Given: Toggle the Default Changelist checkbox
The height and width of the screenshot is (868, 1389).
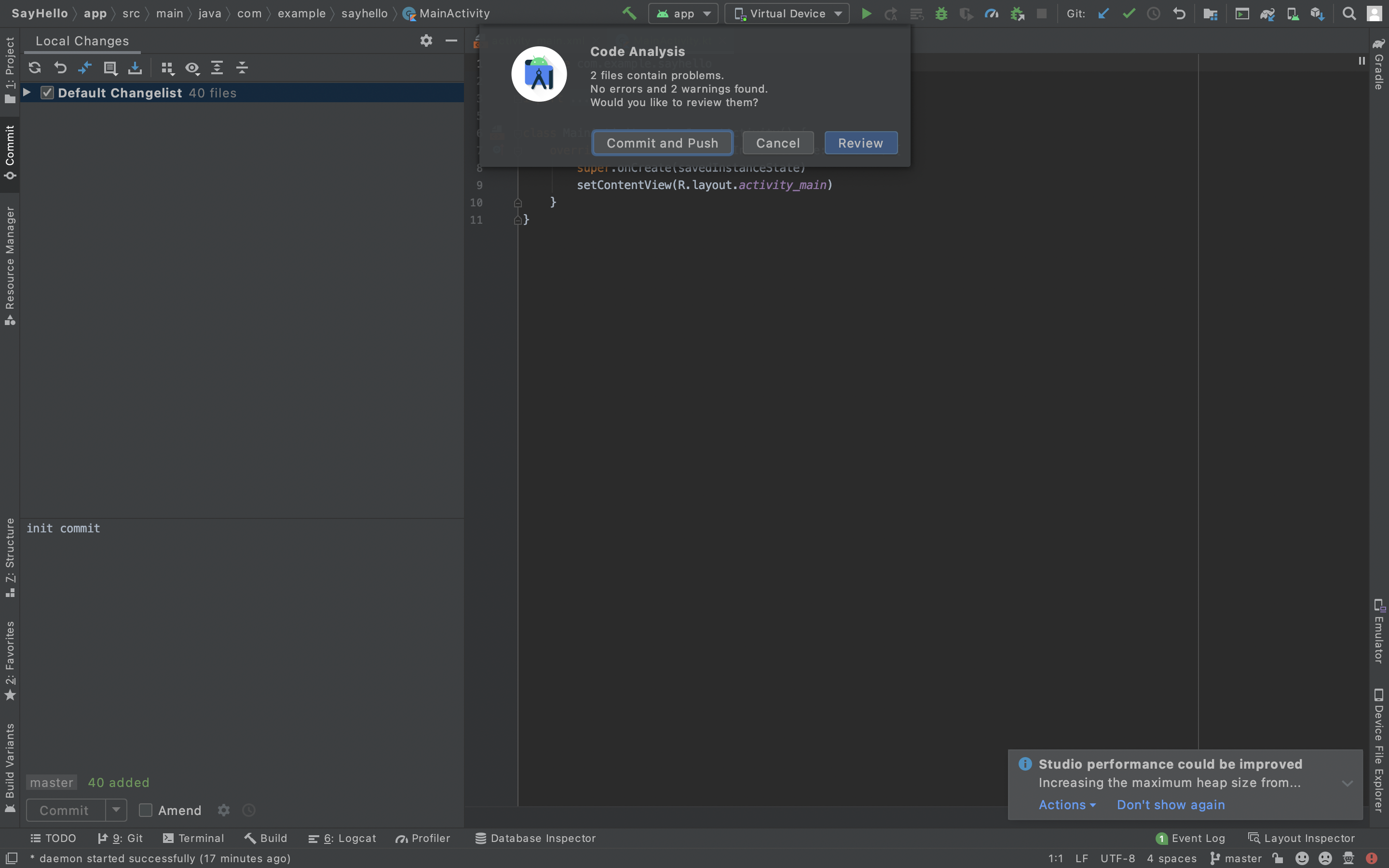Looking at the screenshot, I should point(47,93).
